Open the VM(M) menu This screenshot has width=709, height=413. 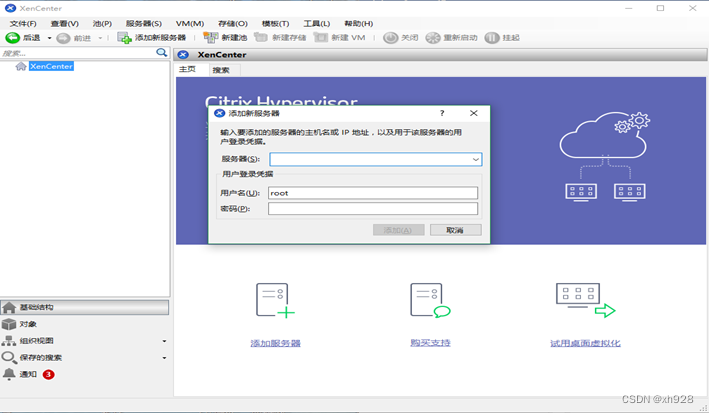(x=190, y=24)
